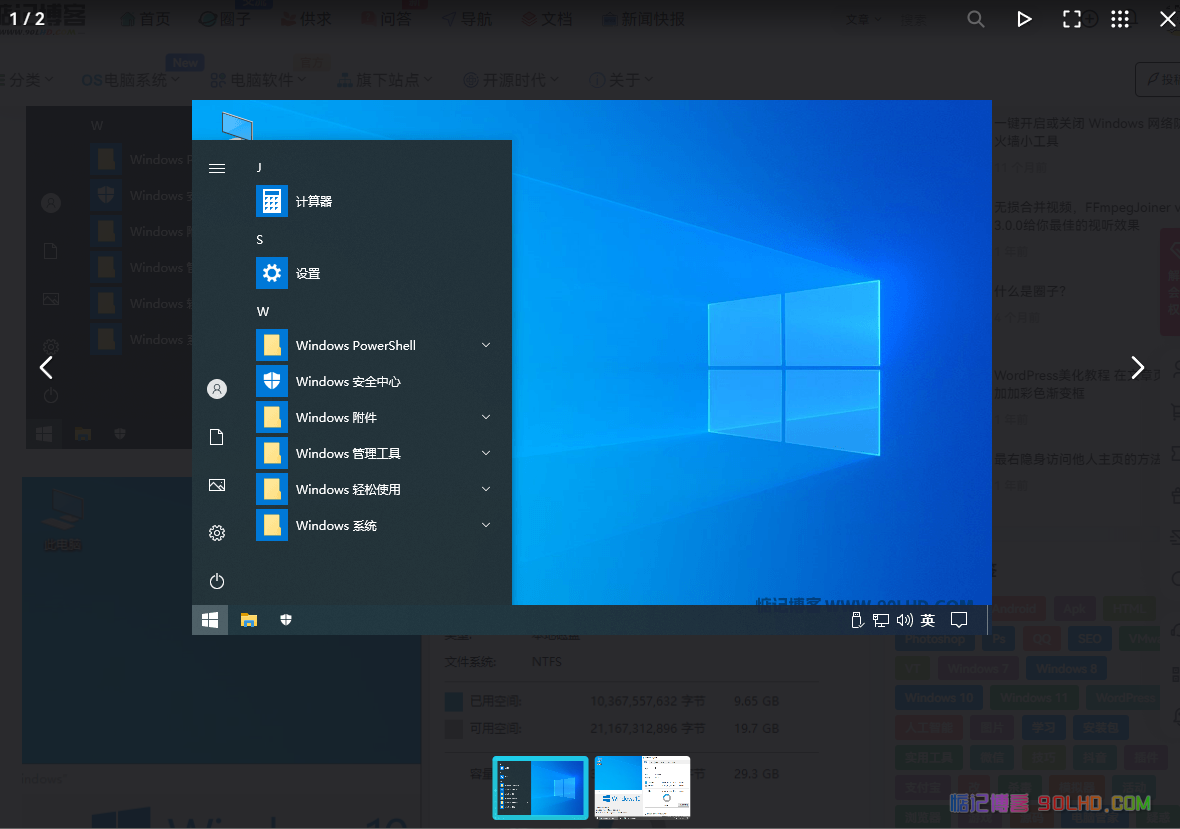1180x829 pixels.
Task: Open 圈子 in the dimmed site navigation
Action: click(224, 19)
